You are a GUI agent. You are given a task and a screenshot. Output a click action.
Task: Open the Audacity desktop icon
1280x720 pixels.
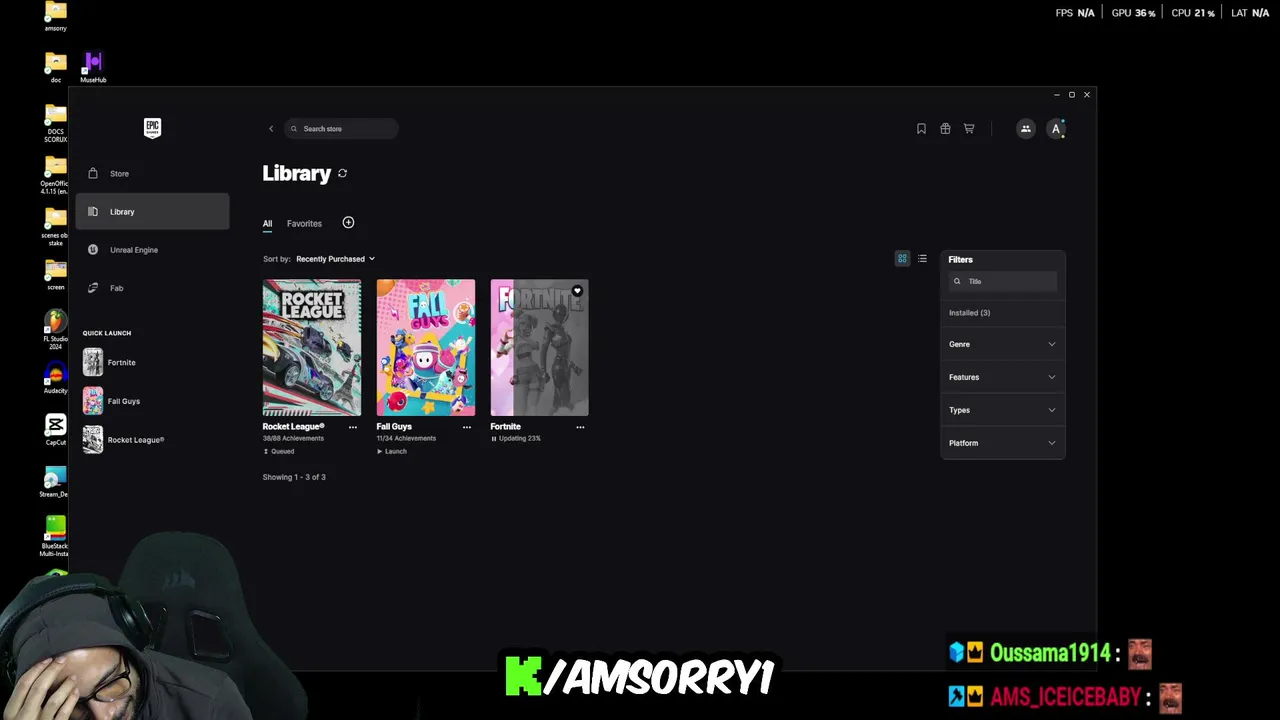[55, 378]
